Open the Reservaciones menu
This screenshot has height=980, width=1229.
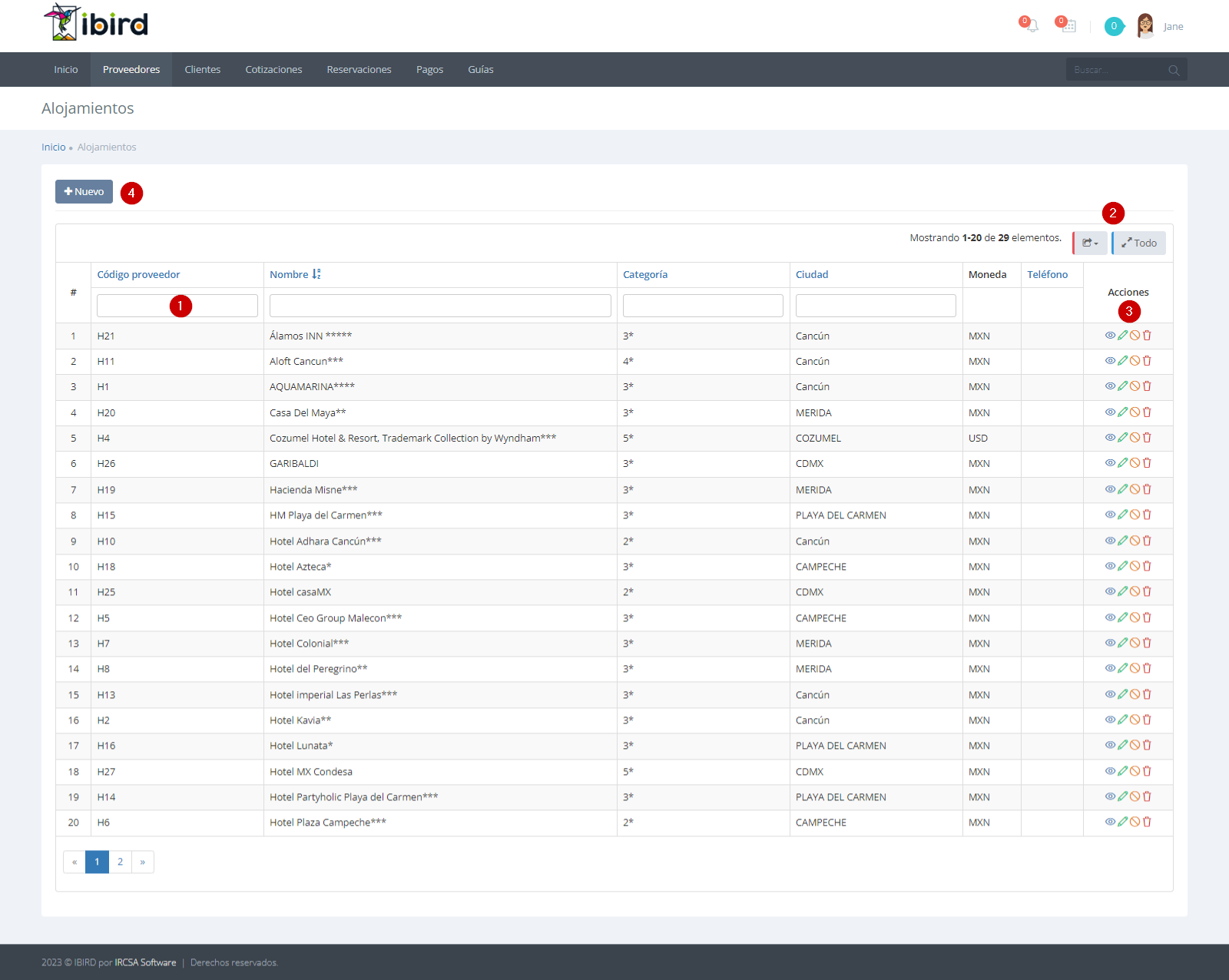click(359, 69)
